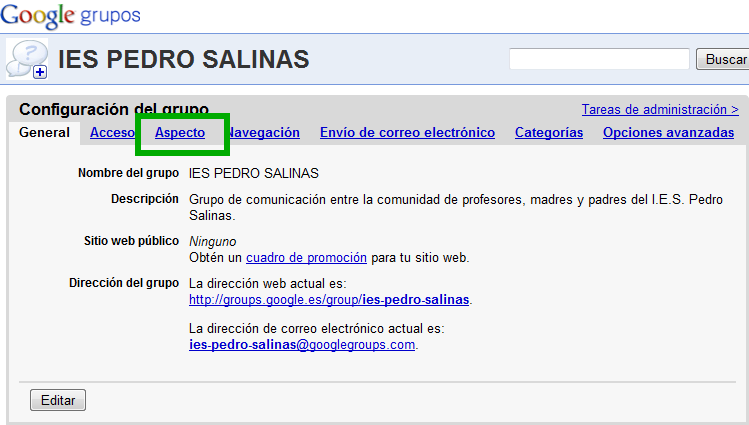
Task: Click the Nombre del grupo label
Action: [x=128, y=173]
